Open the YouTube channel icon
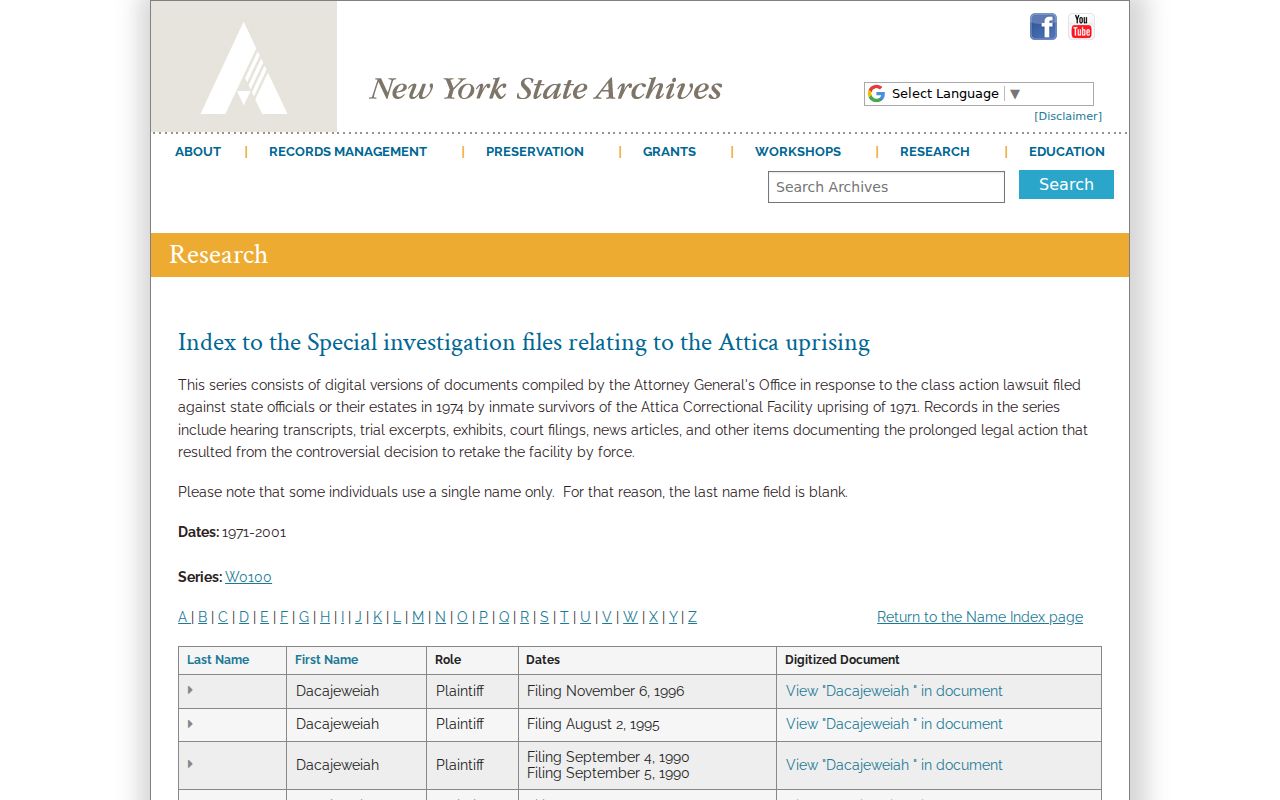 tap(1081, 27)
